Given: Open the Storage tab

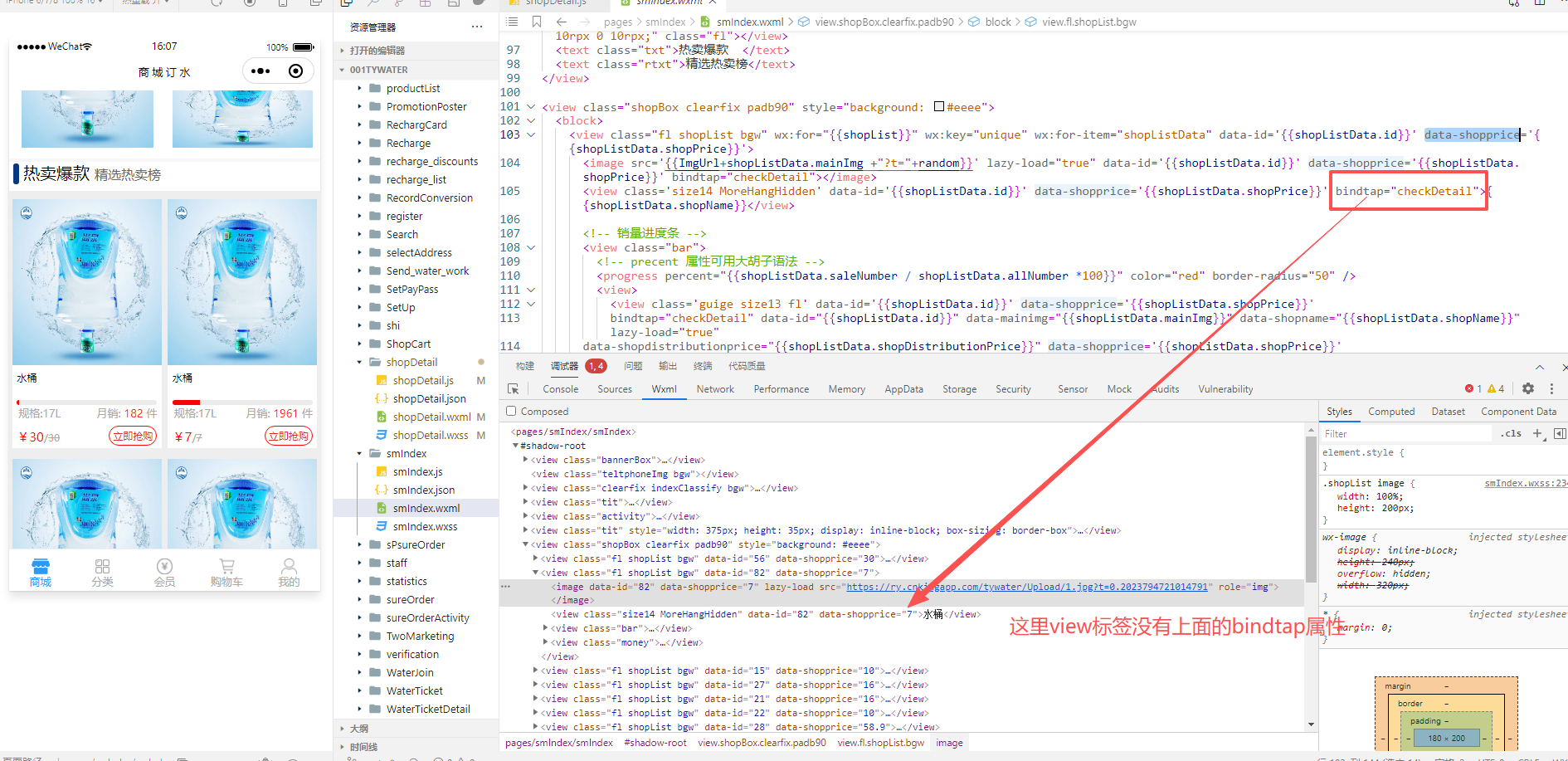Looking at the screenshot, I should click(x=959, y=388).
